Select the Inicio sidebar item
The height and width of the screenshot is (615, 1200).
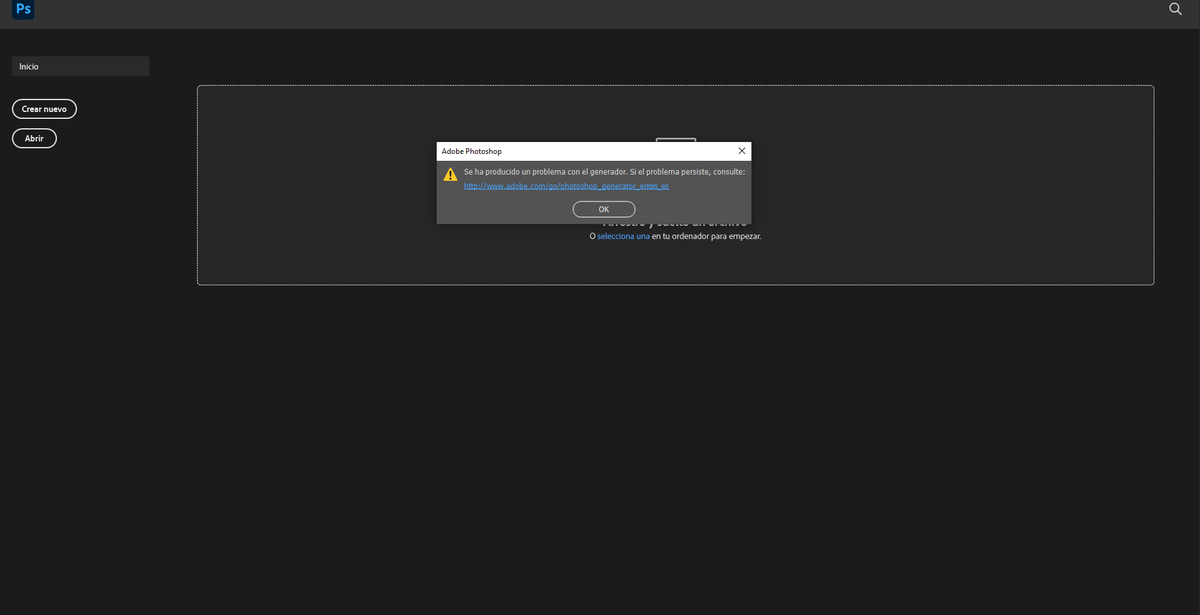coord(81,66)
